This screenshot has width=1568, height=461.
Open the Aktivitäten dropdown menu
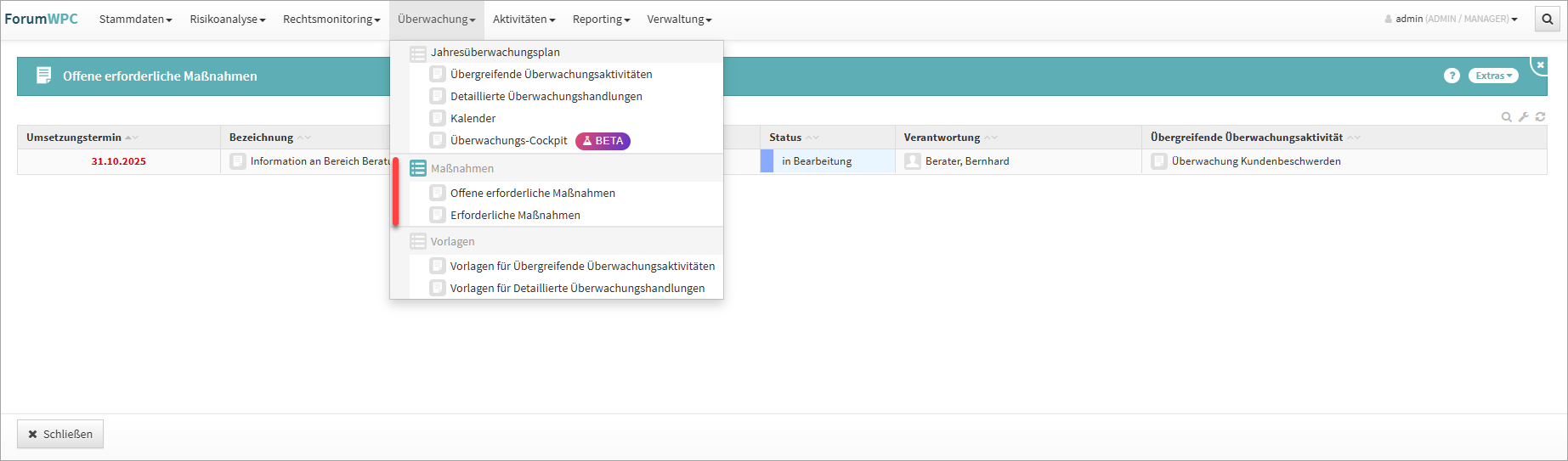coord(524,19)
